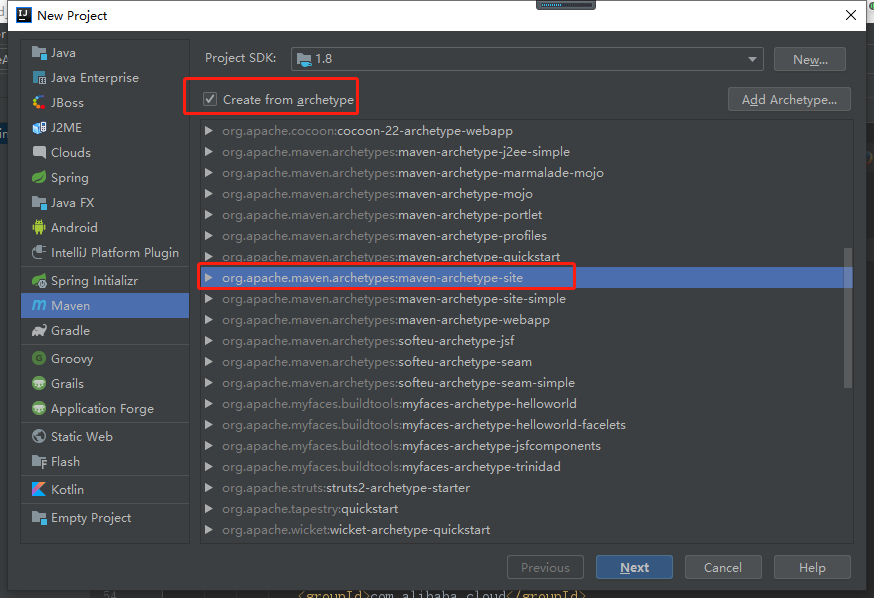
Task: Click the Cancel button
Action: tap(723, 567)
